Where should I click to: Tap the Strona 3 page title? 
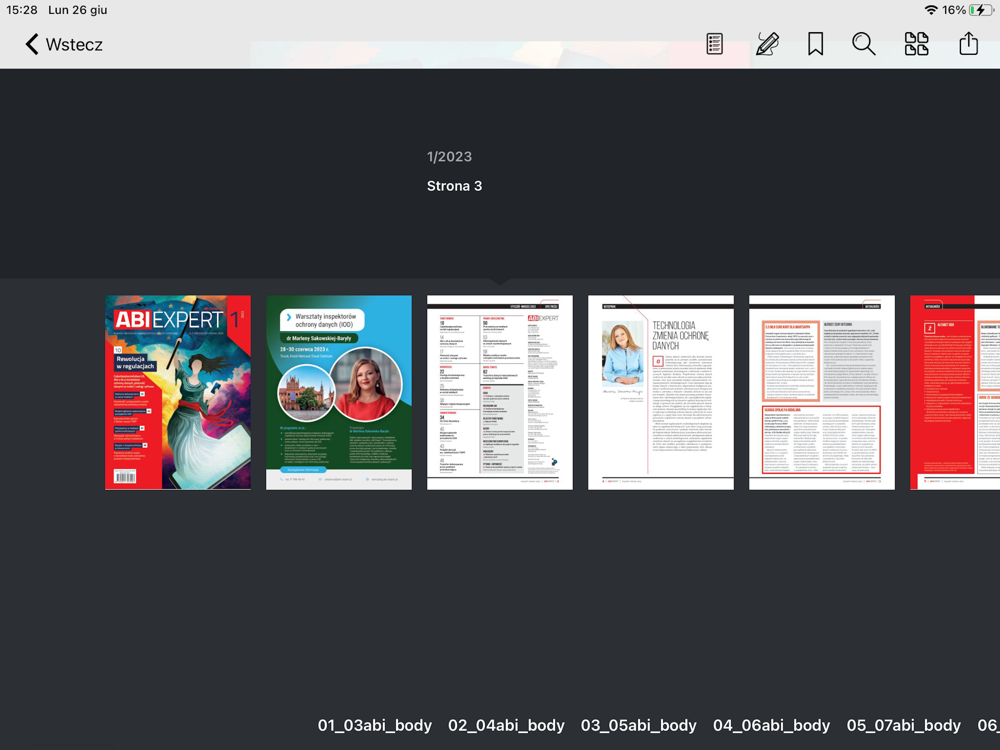[455, 186]
